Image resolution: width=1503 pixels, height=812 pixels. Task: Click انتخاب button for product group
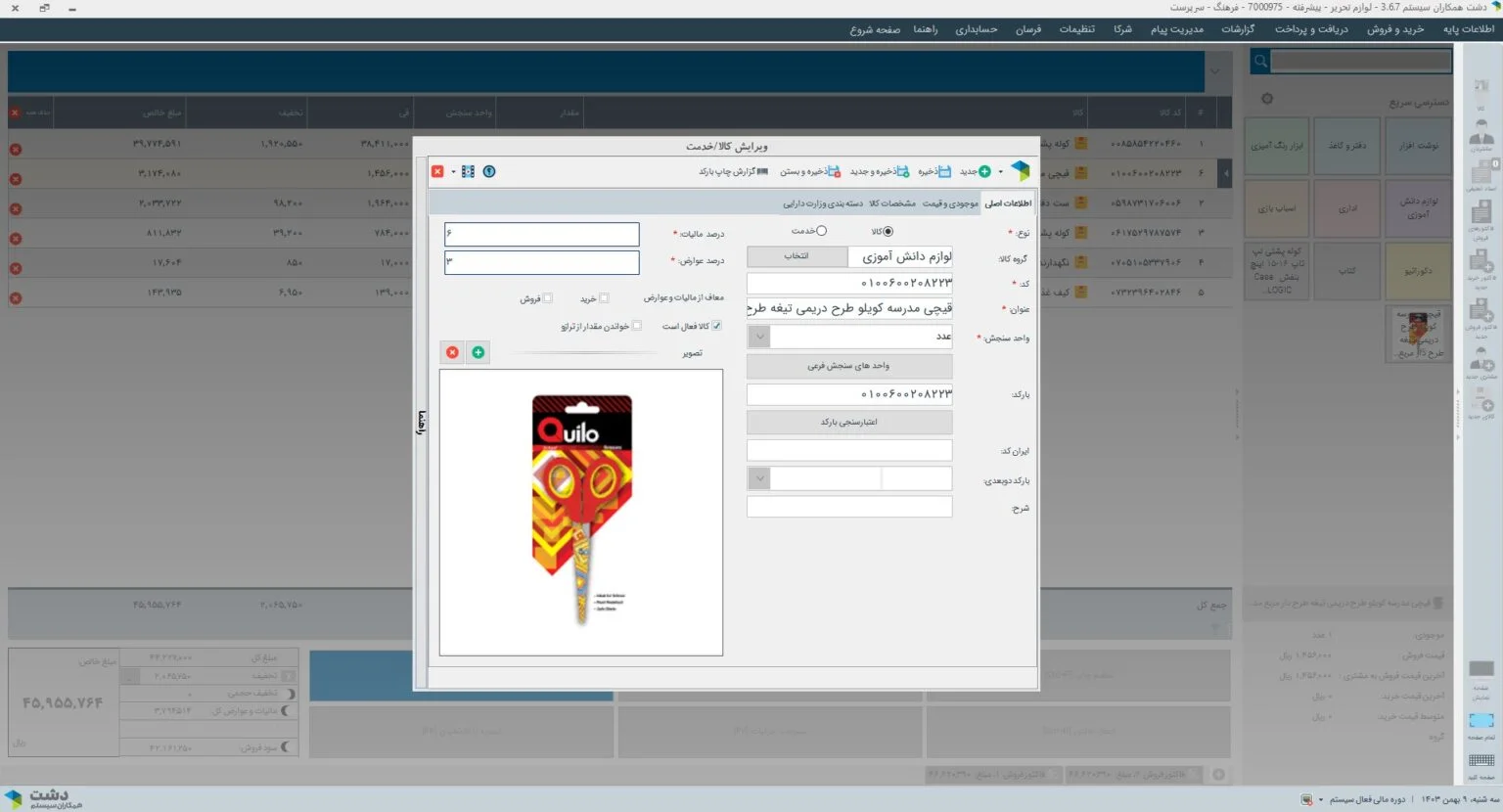click(797, 256)
